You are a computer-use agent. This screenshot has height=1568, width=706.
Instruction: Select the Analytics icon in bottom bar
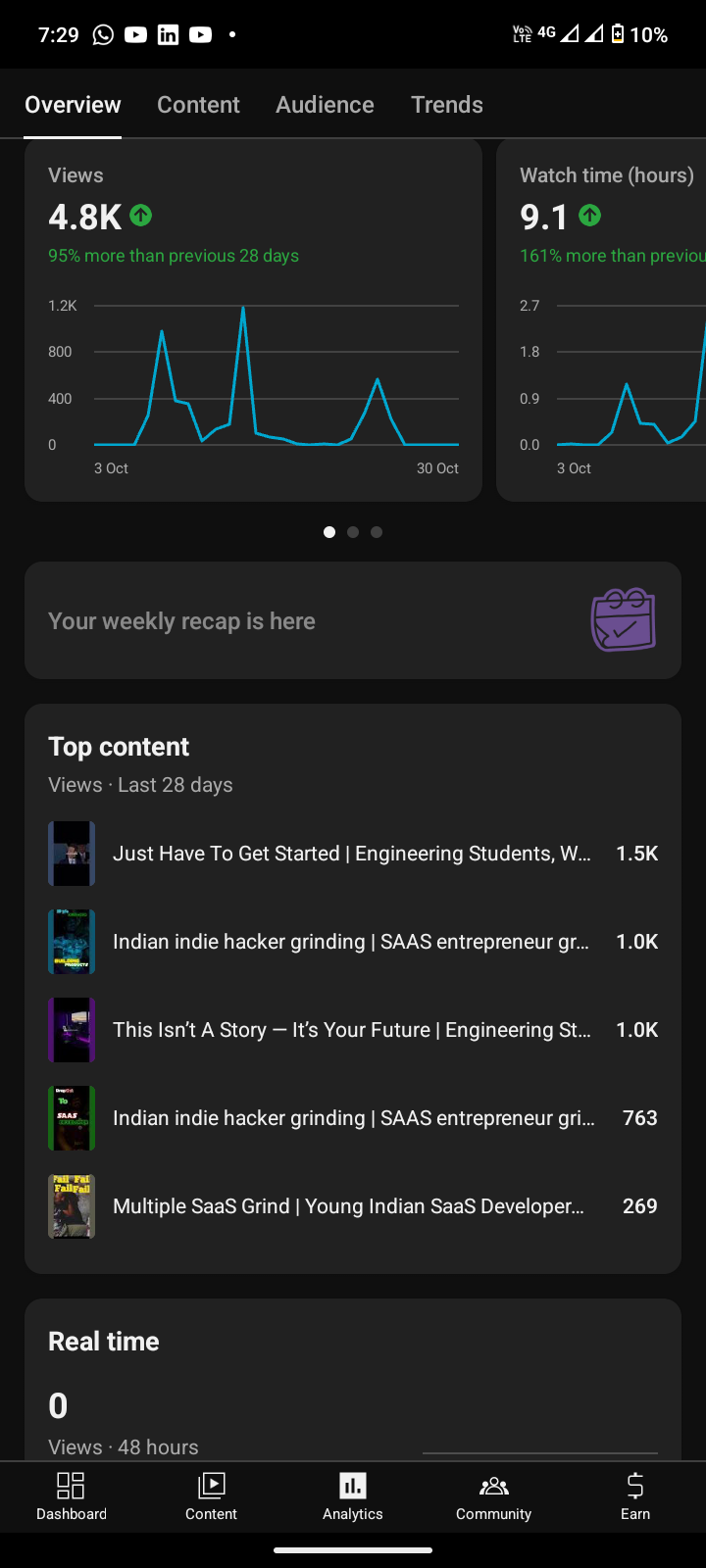point(352,1486)
